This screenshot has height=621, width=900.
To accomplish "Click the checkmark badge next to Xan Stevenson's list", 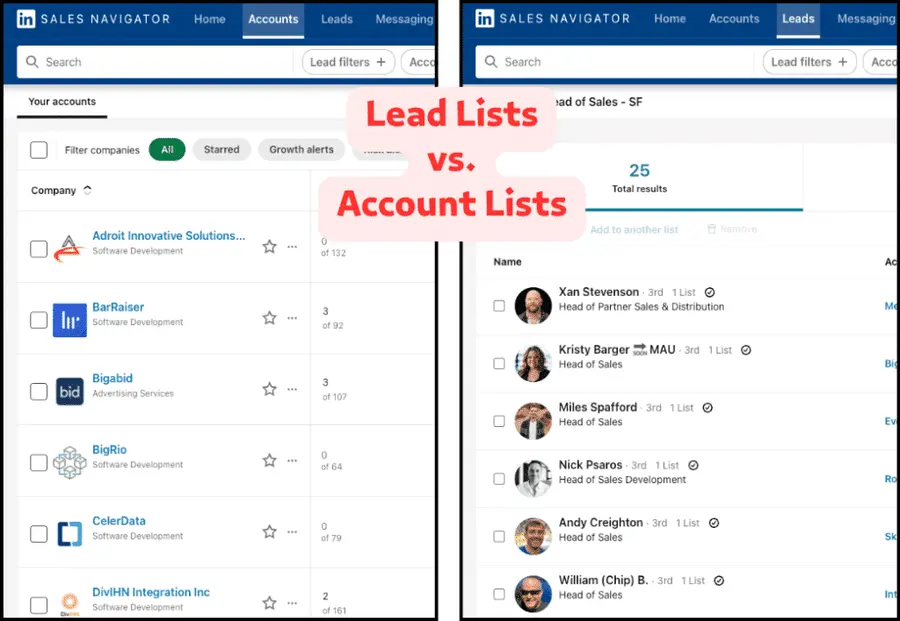I will (x=708, y=292).
